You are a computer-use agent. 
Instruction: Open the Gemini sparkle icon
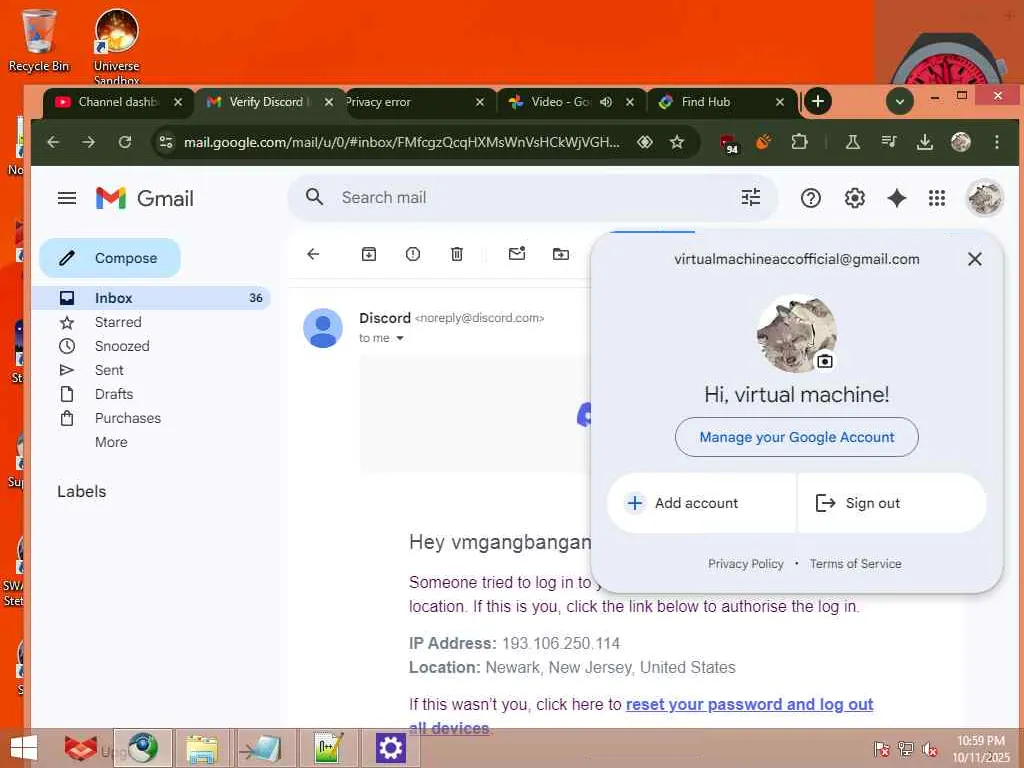pos(897,198)
